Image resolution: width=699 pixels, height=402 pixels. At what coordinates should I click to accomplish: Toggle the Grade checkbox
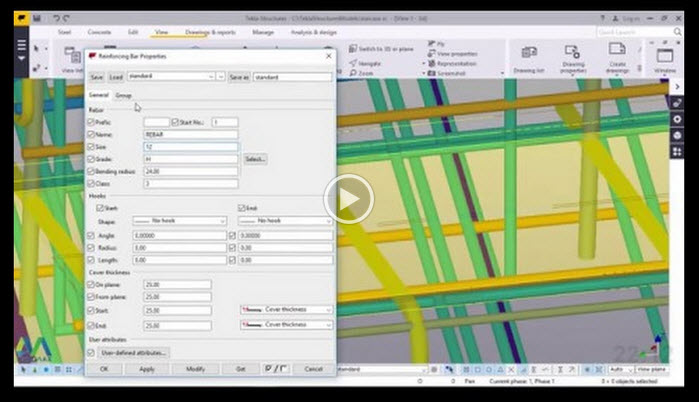pos(91,159)
